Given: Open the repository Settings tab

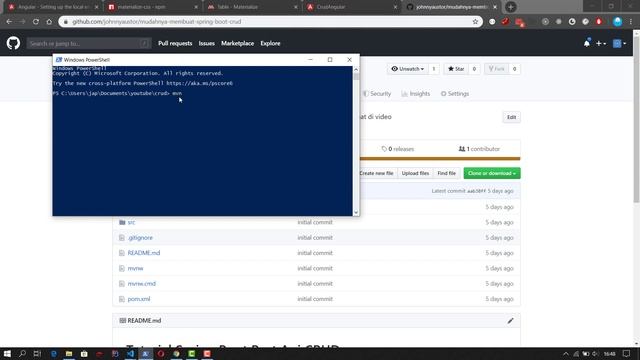Looking at the screenshot, I should tap(455, 94).
